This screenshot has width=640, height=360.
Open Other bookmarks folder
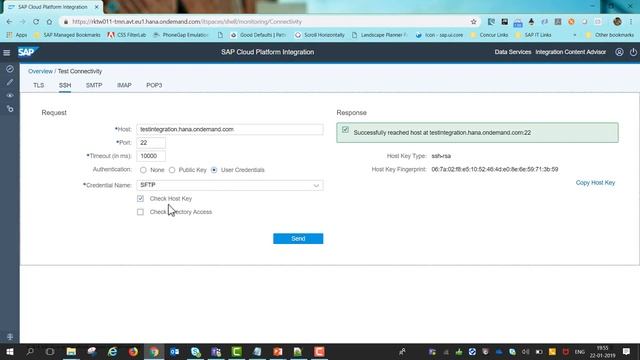[x=610, y=35]
